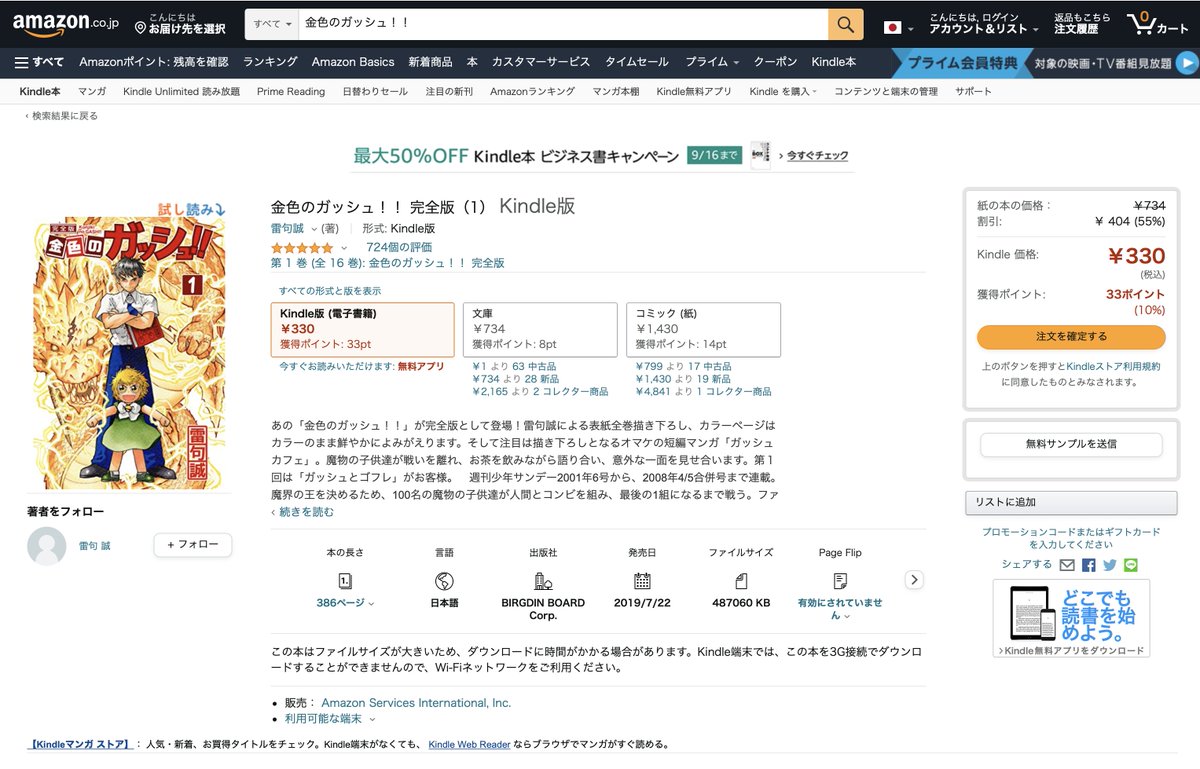Screen dimensions: 1200x769
Task: Open ランキング in the nav bar
Action: point(270,62)
